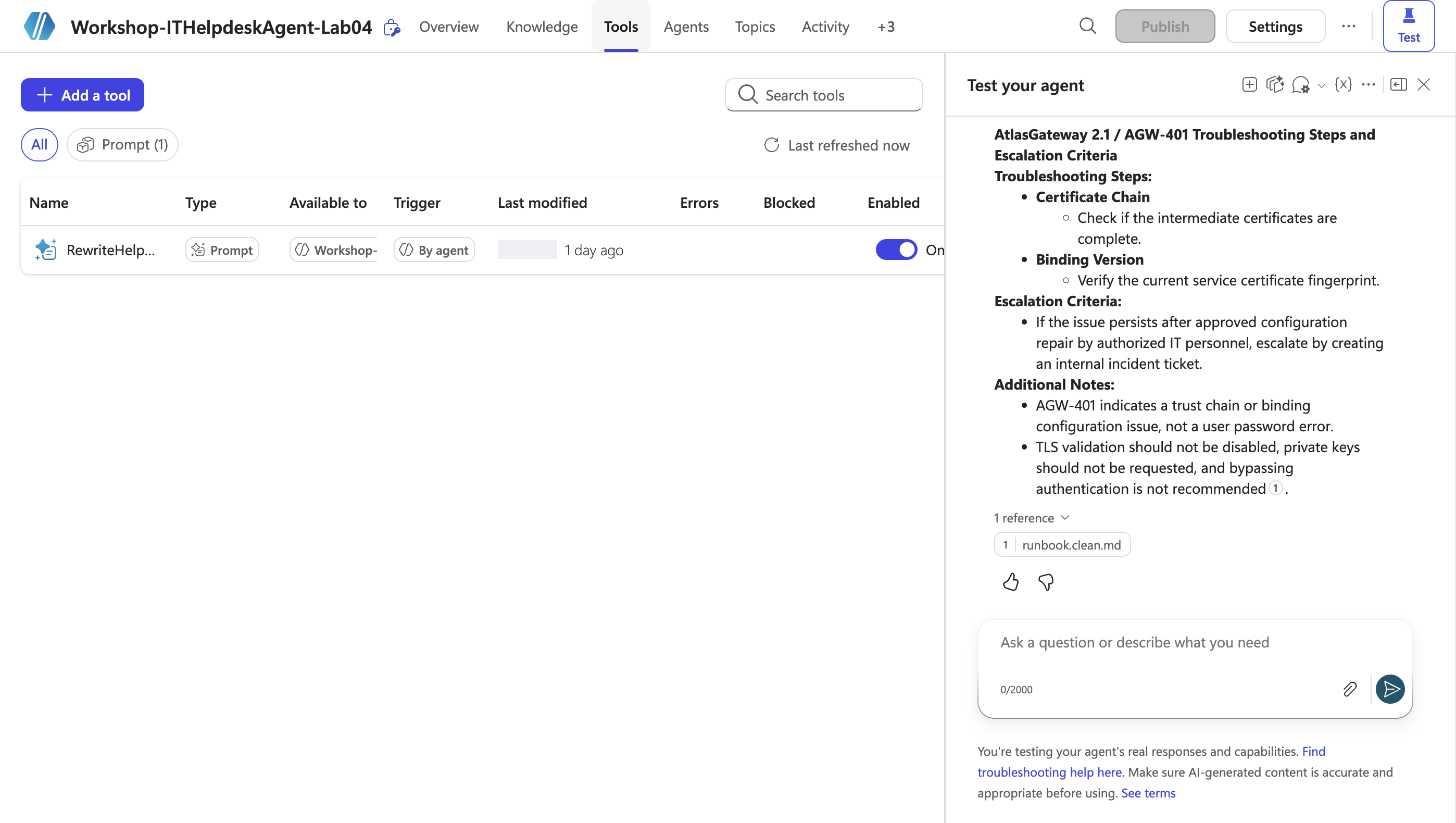1456x823 pixels.
Task: Click the Add a tool button
Action: (x=82, y=95)
